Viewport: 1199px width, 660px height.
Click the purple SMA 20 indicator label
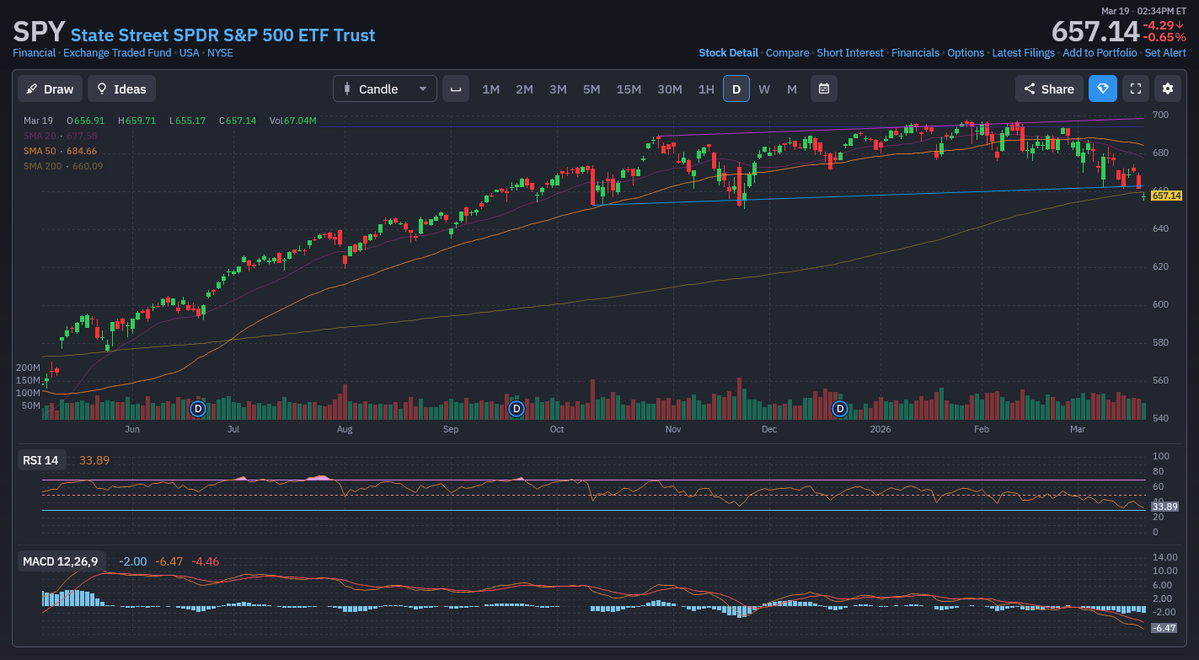42,135
